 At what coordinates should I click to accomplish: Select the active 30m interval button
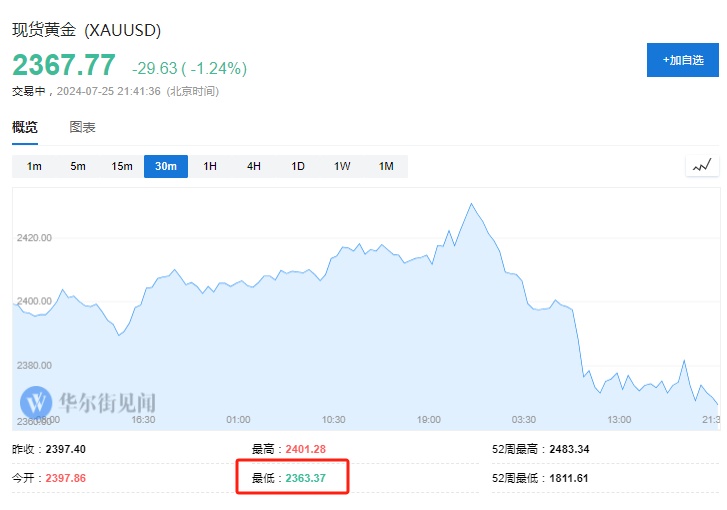pos(166,166)
